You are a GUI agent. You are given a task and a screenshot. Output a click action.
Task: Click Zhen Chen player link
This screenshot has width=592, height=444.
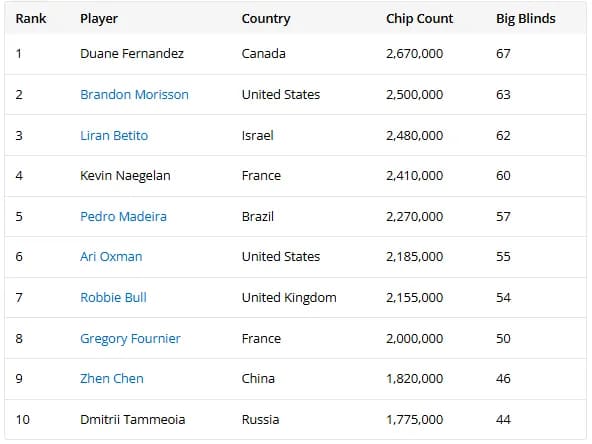(111, 378)
